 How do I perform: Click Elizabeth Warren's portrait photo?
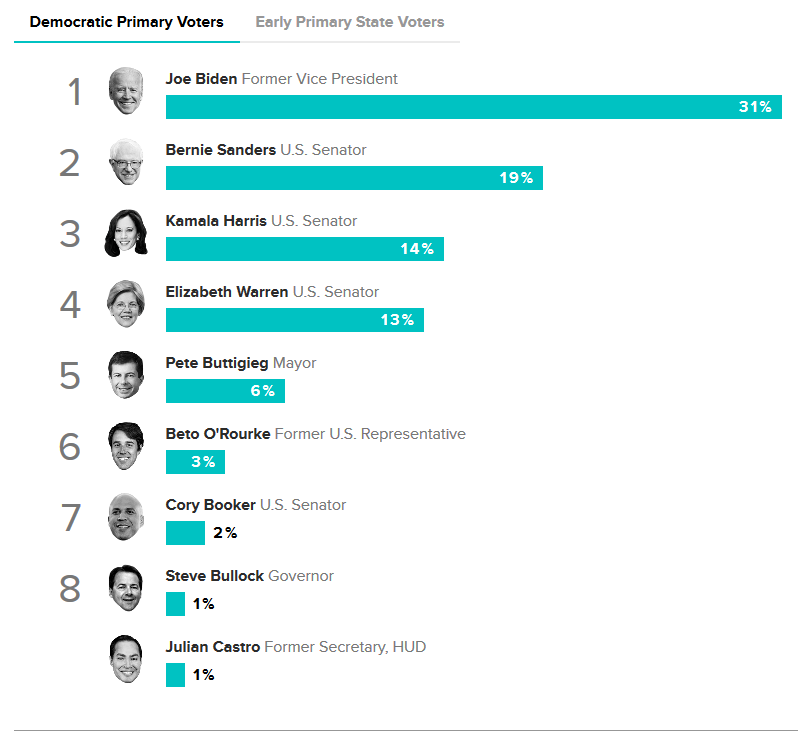coord(126,304)
